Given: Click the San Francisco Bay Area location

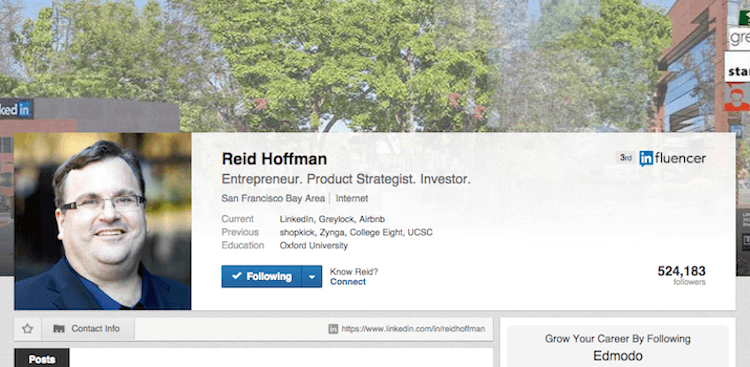Looking at the screenshot, I should click(x=273, y=198).
